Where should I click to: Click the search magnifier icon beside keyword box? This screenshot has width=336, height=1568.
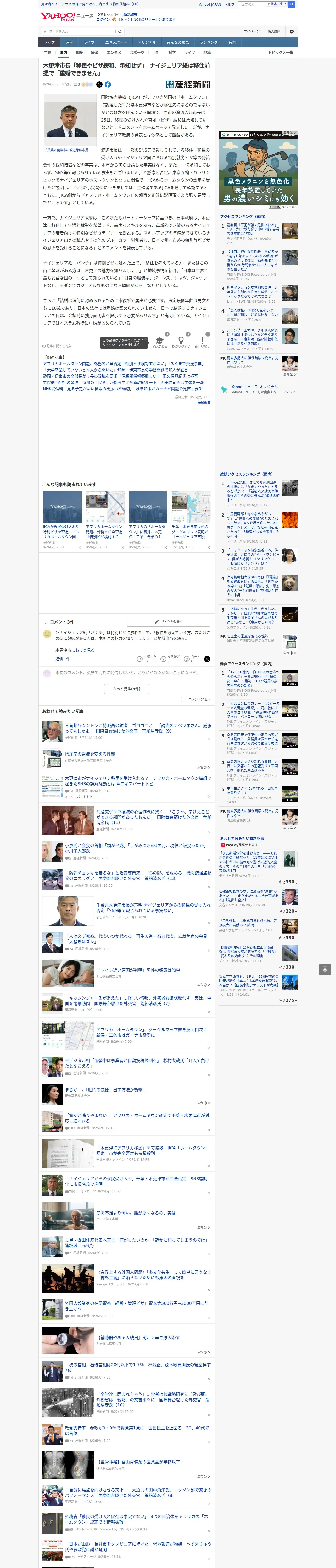point(120,32)
